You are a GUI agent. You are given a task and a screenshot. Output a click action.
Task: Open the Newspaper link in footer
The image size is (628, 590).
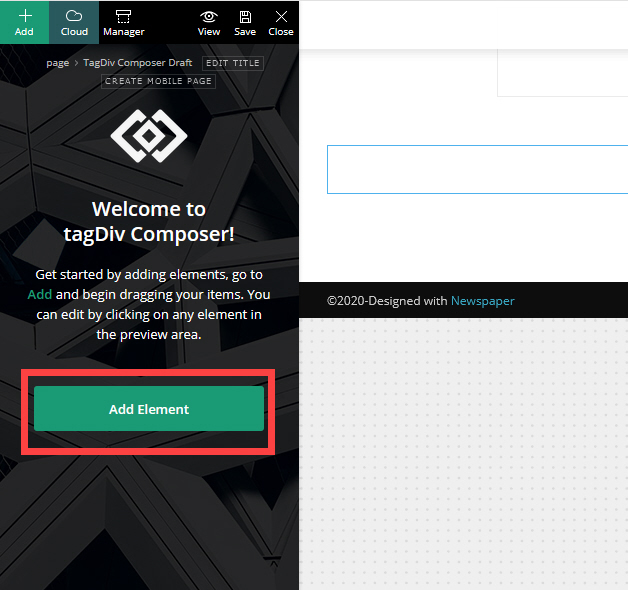pyautogui.click(x=483, y=301)
